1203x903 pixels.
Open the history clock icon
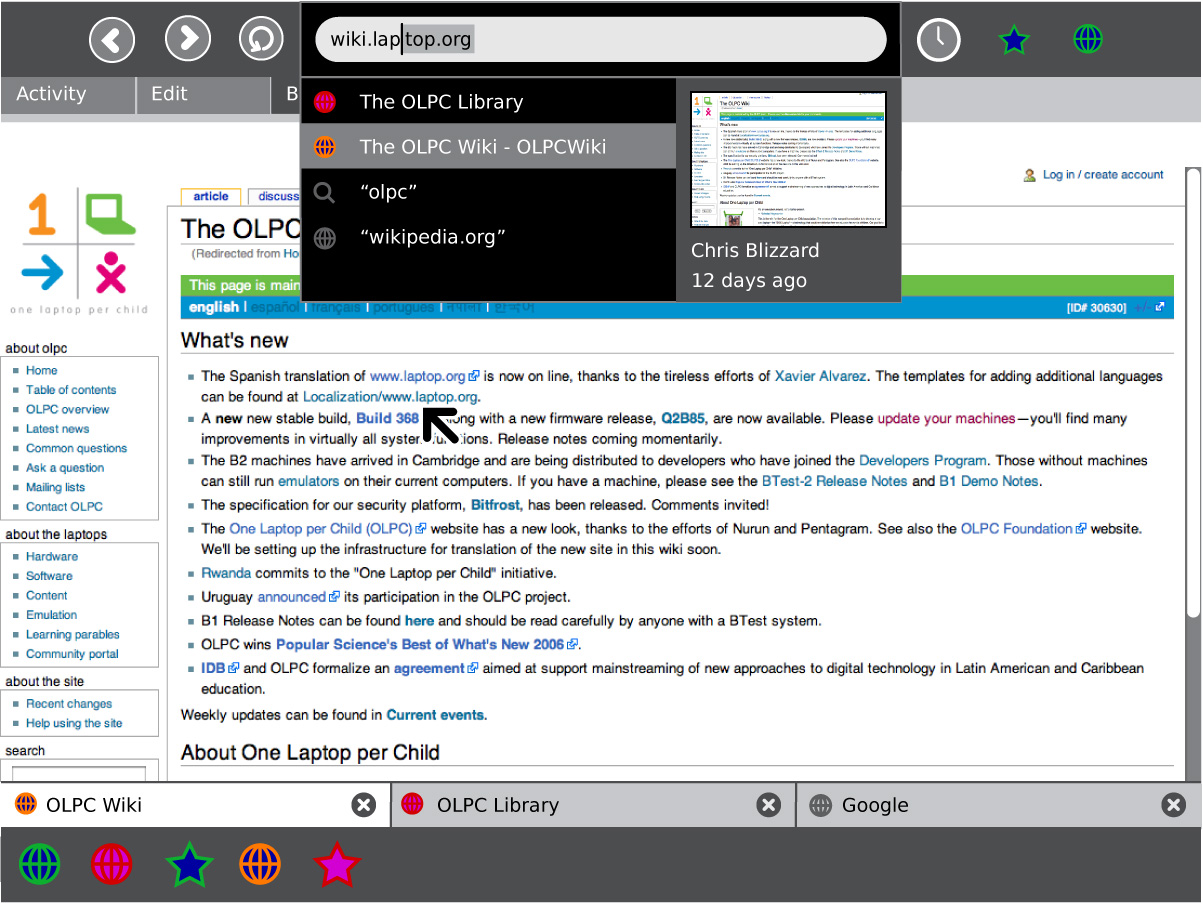(x=938, y=40)
